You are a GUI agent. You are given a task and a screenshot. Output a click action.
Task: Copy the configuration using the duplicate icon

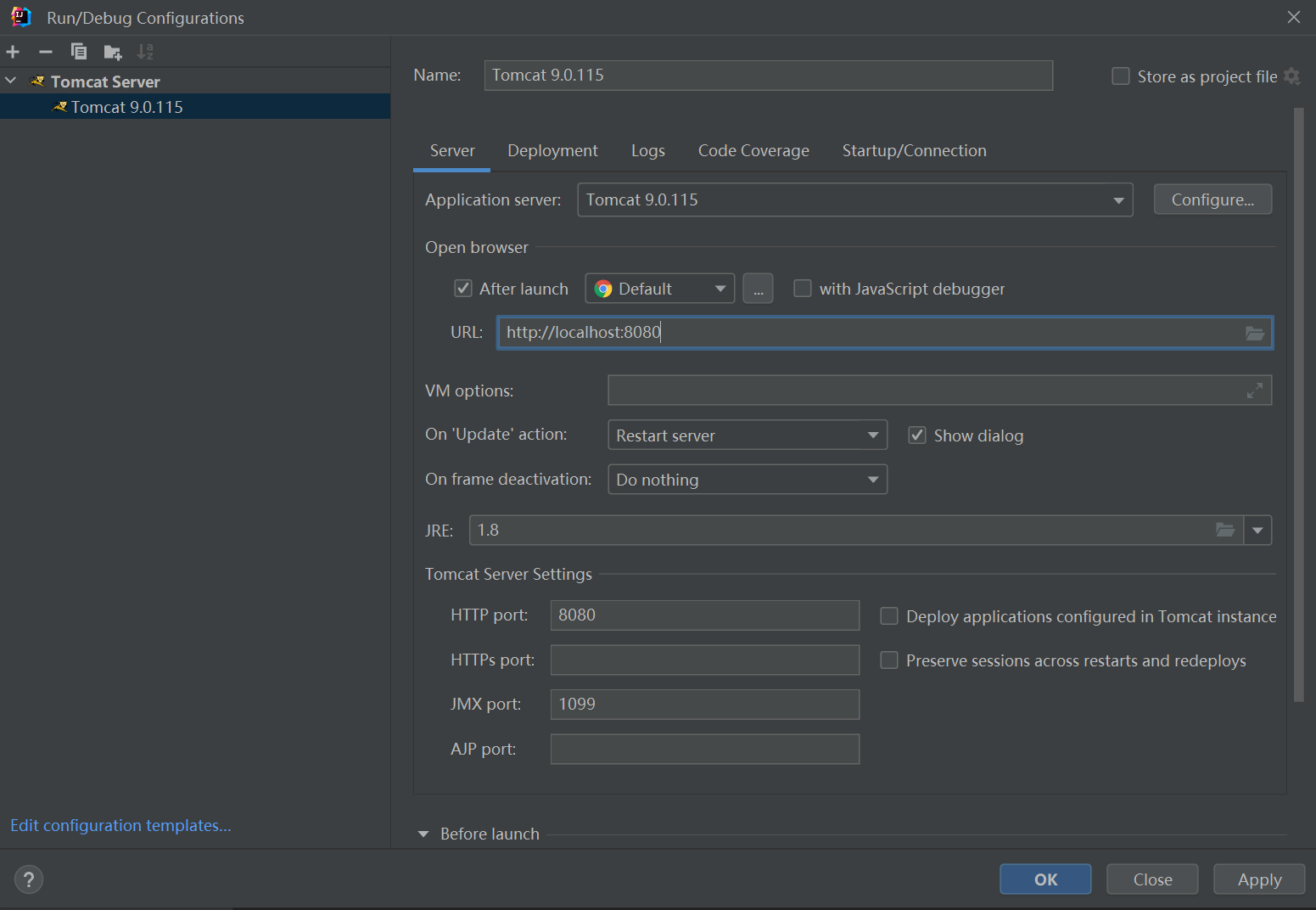coord(79,52)
